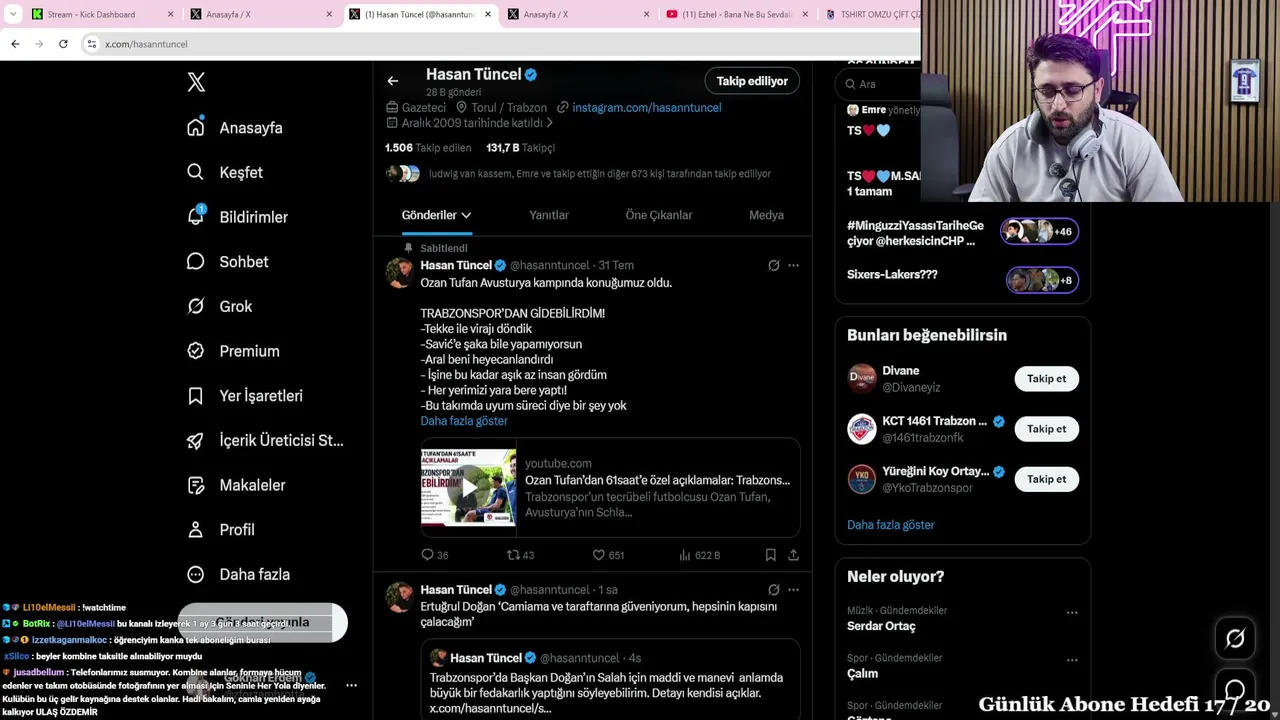This screenshot has height=720, width=1280.
Task: Open the Daha fazla sidebar menu
Action: pos(240,574)
